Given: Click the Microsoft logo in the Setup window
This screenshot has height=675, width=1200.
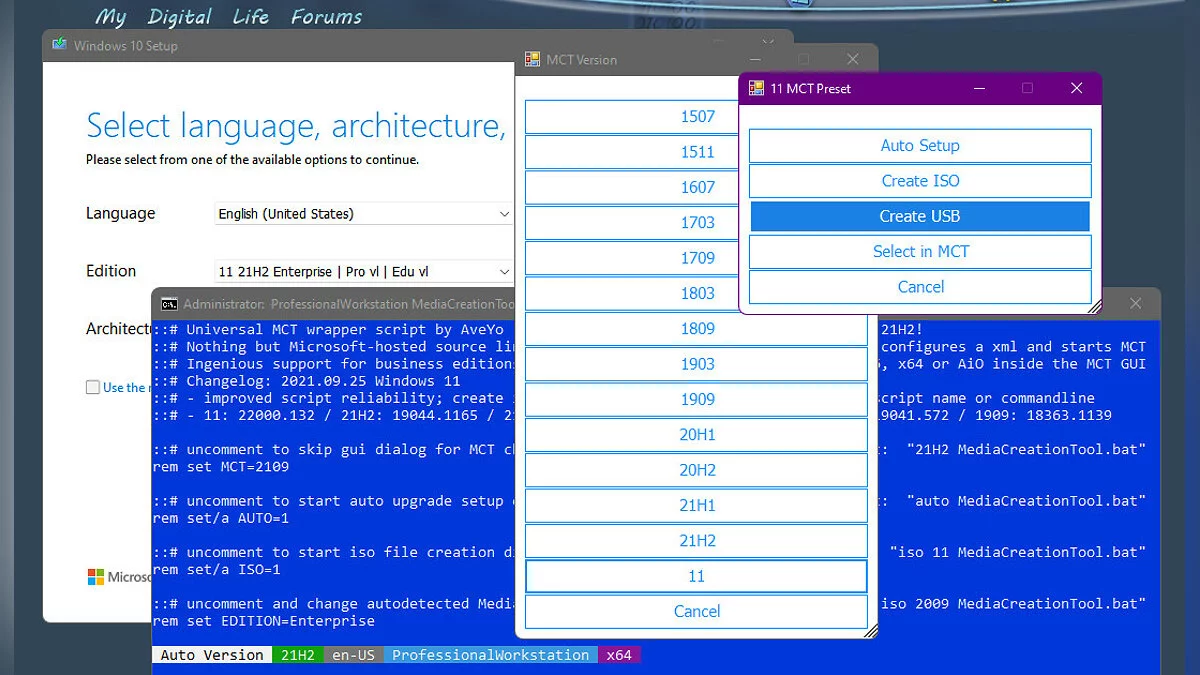Looking at the screenshot, I should [x=96, y=577].
